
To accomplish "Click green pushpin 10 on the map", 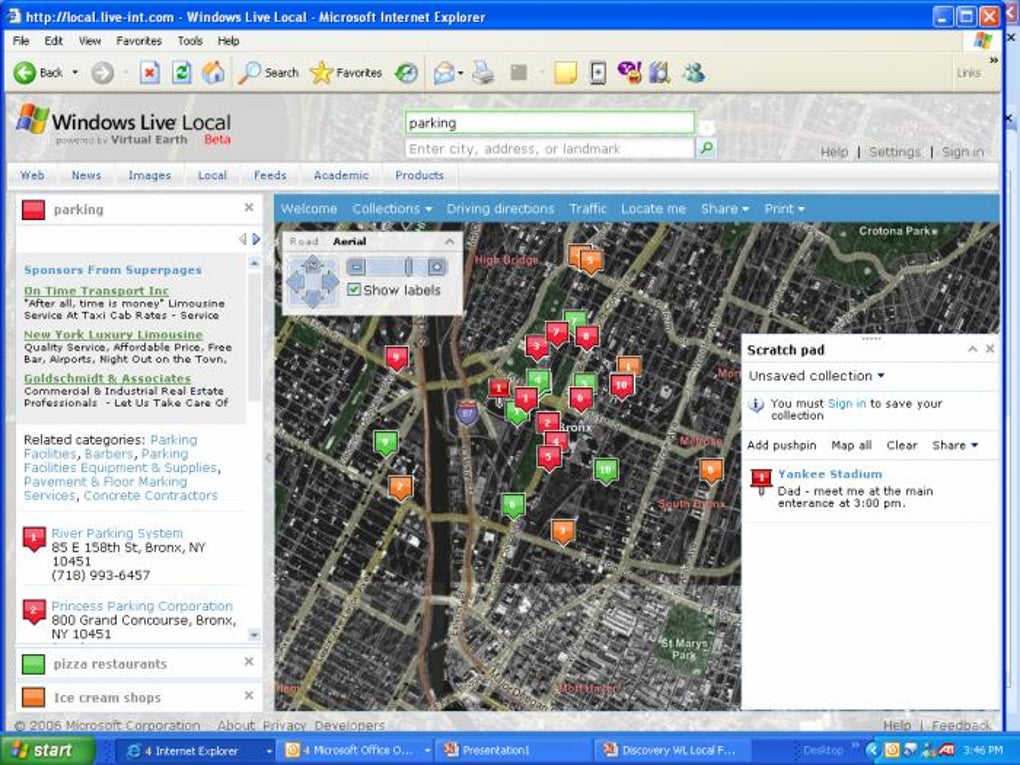I will point(606,470).
